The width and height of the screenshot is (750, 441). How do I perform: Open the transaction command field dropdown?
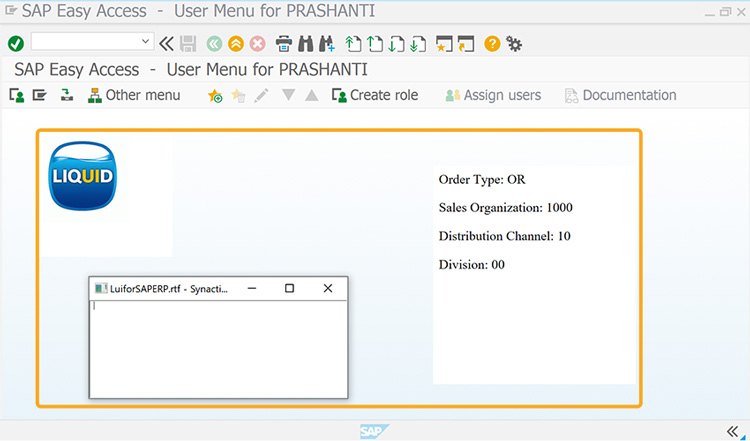[x=145, y=42]
